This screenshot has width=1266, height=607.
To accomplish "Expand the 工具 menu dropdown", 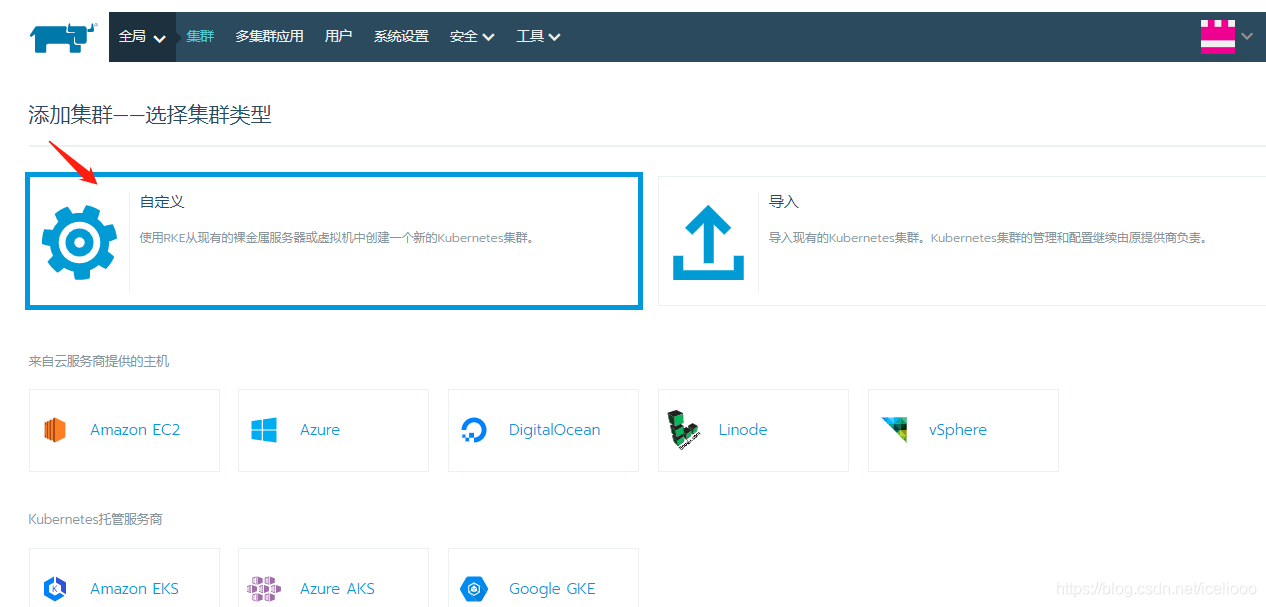I will [538, 35].
